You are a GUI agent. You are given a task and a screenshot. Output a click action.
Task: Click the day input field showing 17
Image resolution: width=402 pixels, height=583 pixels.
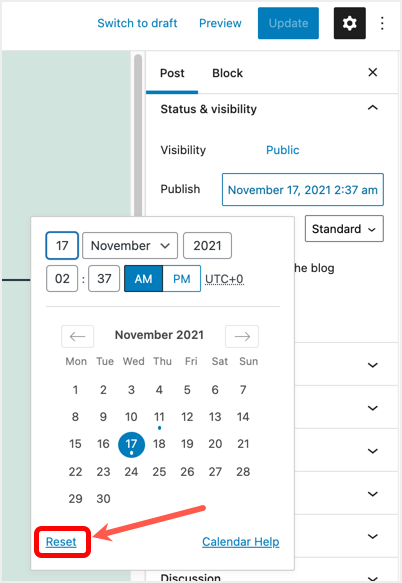click(62, 246)
